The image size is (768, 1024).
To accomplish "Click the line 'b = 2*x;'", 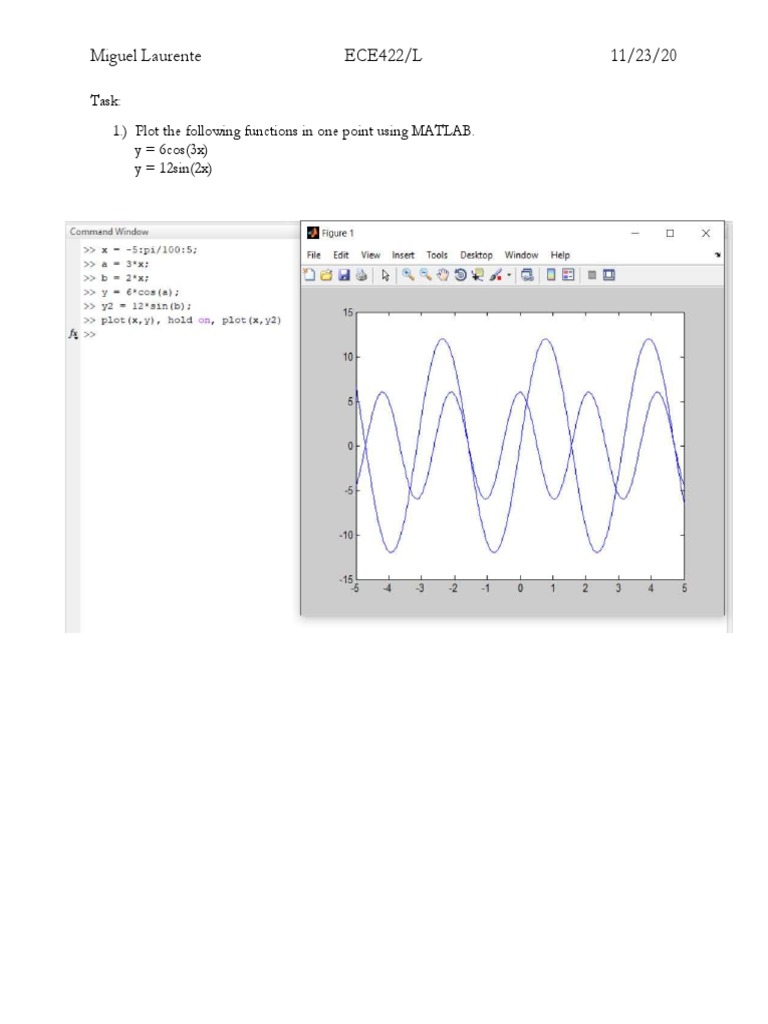I will point(125,278).
